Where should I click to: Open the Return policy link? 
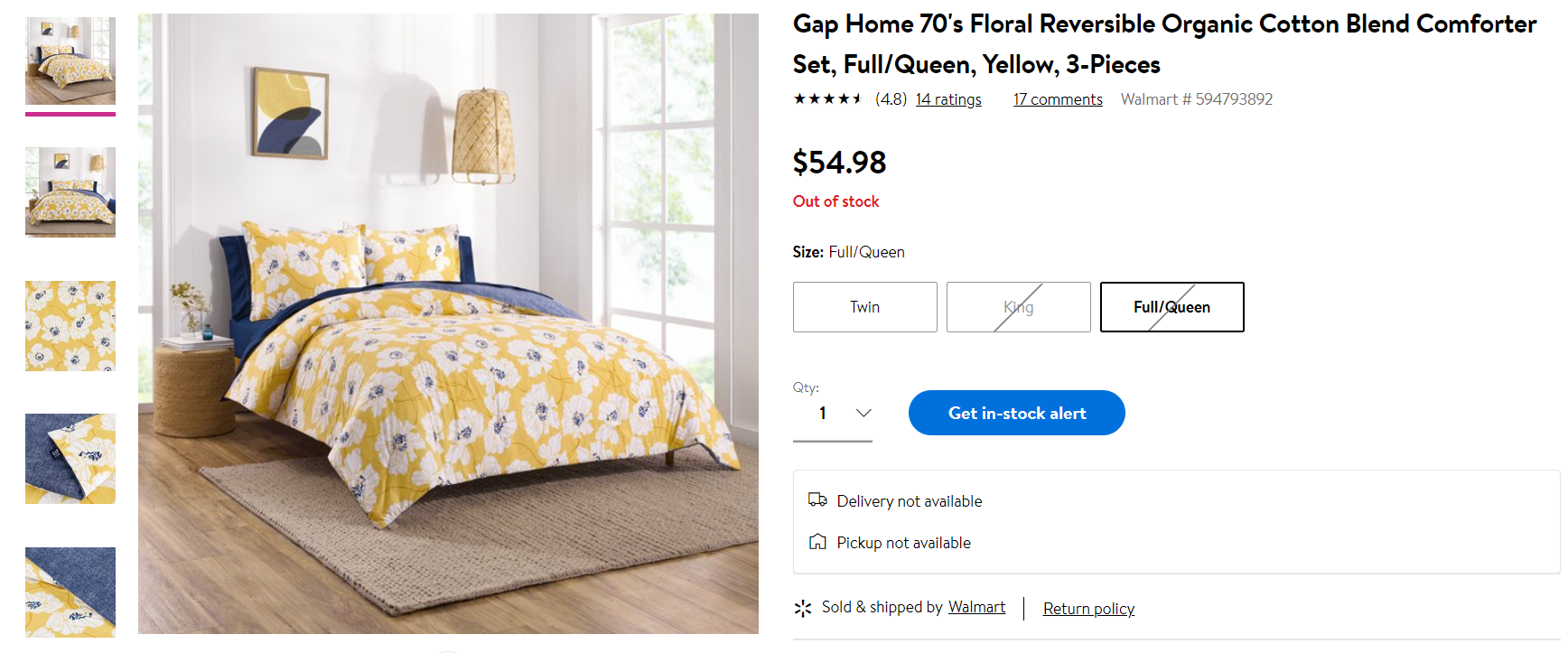coord(1088,609)
